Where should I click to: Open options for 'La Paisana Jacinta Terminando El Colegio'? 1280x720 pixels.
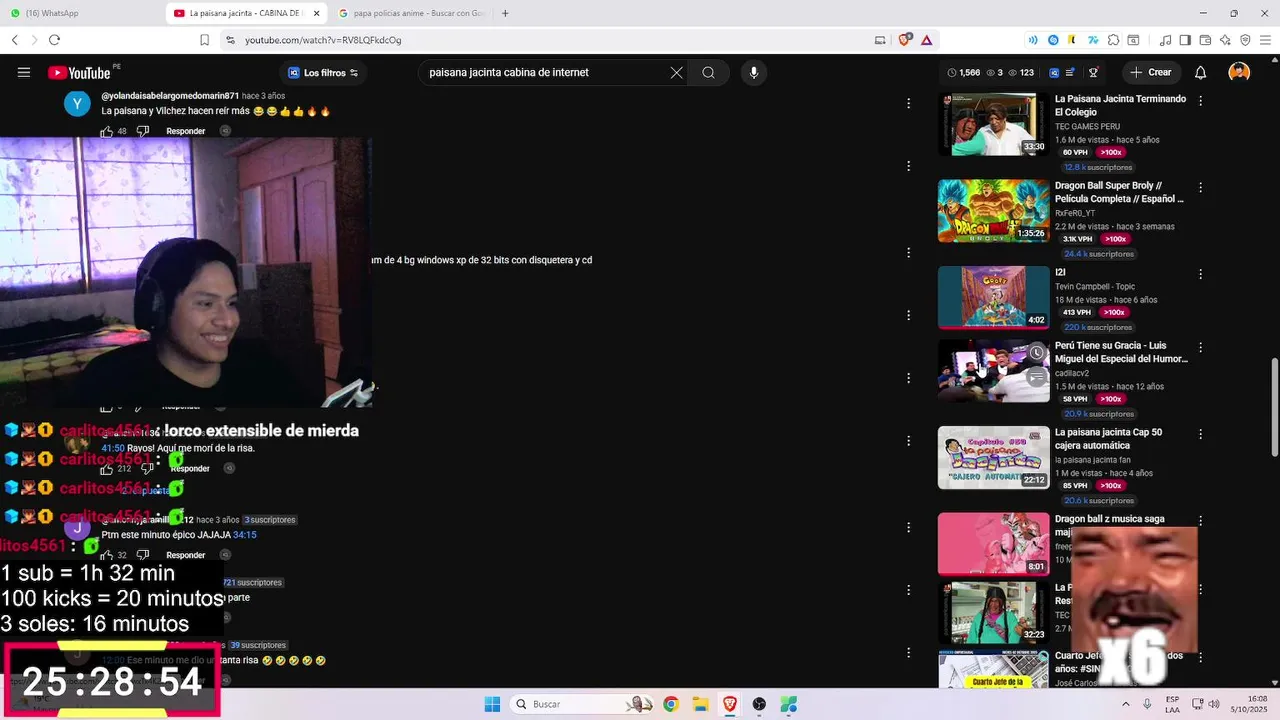[1201, 101]
